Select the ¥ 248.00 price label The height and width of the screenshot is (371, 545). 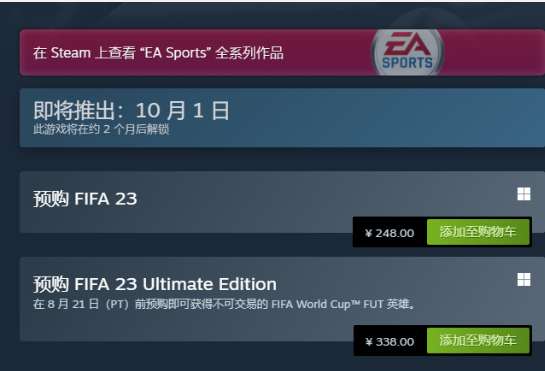pos(390,233)
